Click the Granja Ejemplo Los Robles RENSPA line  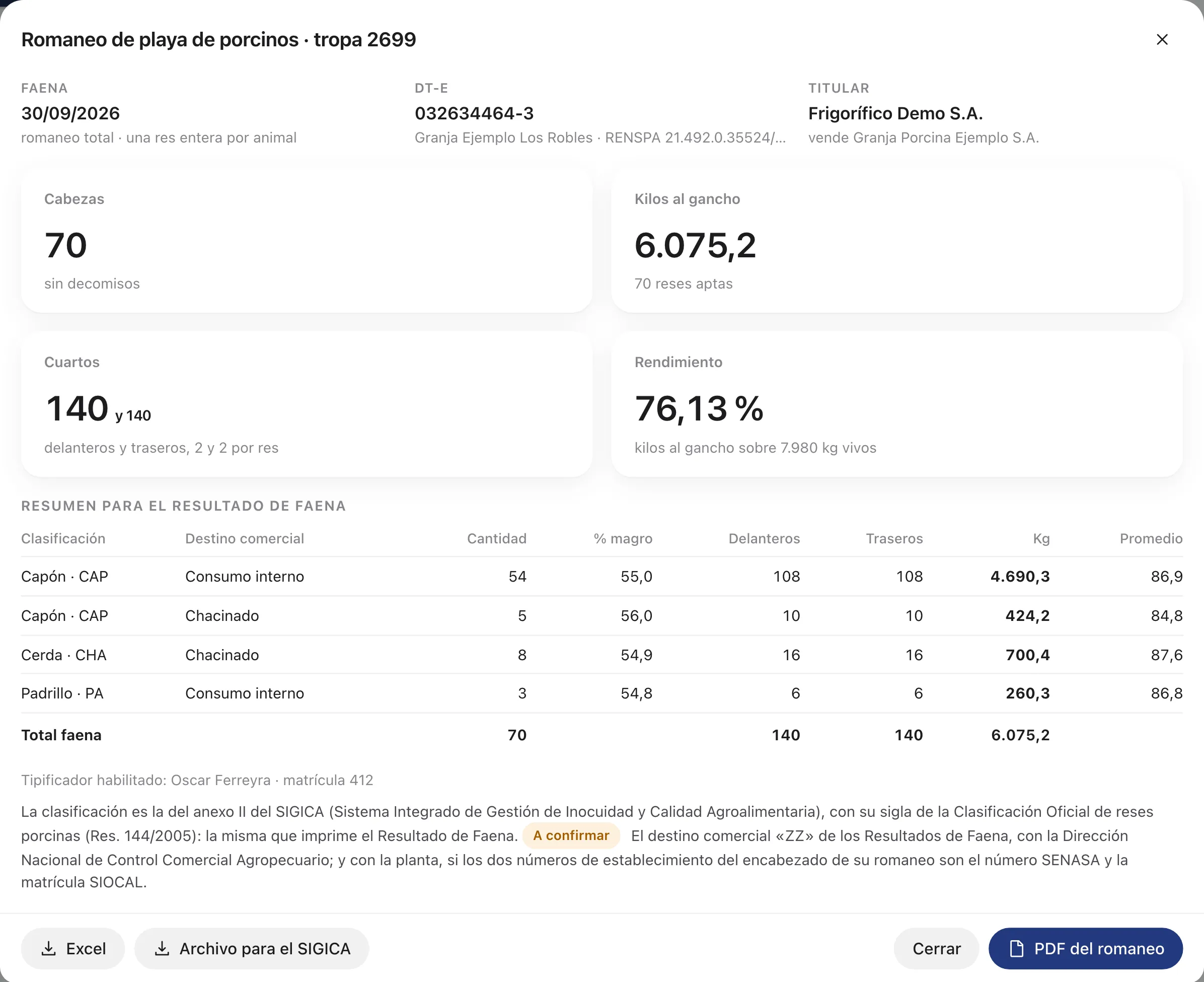pos(600,137)
